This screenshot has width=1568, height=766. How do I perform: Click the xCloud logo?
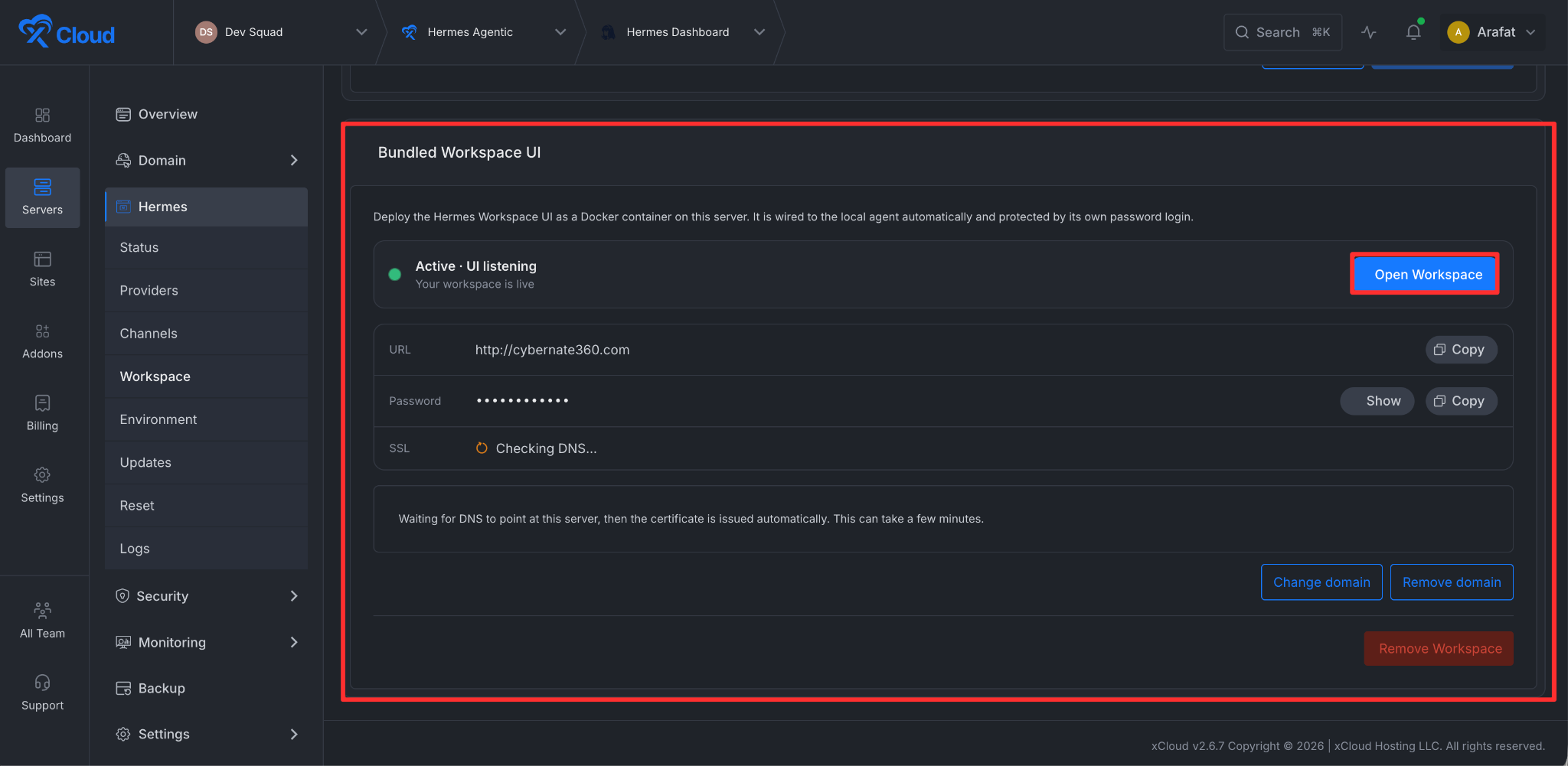tap(67, 31)
